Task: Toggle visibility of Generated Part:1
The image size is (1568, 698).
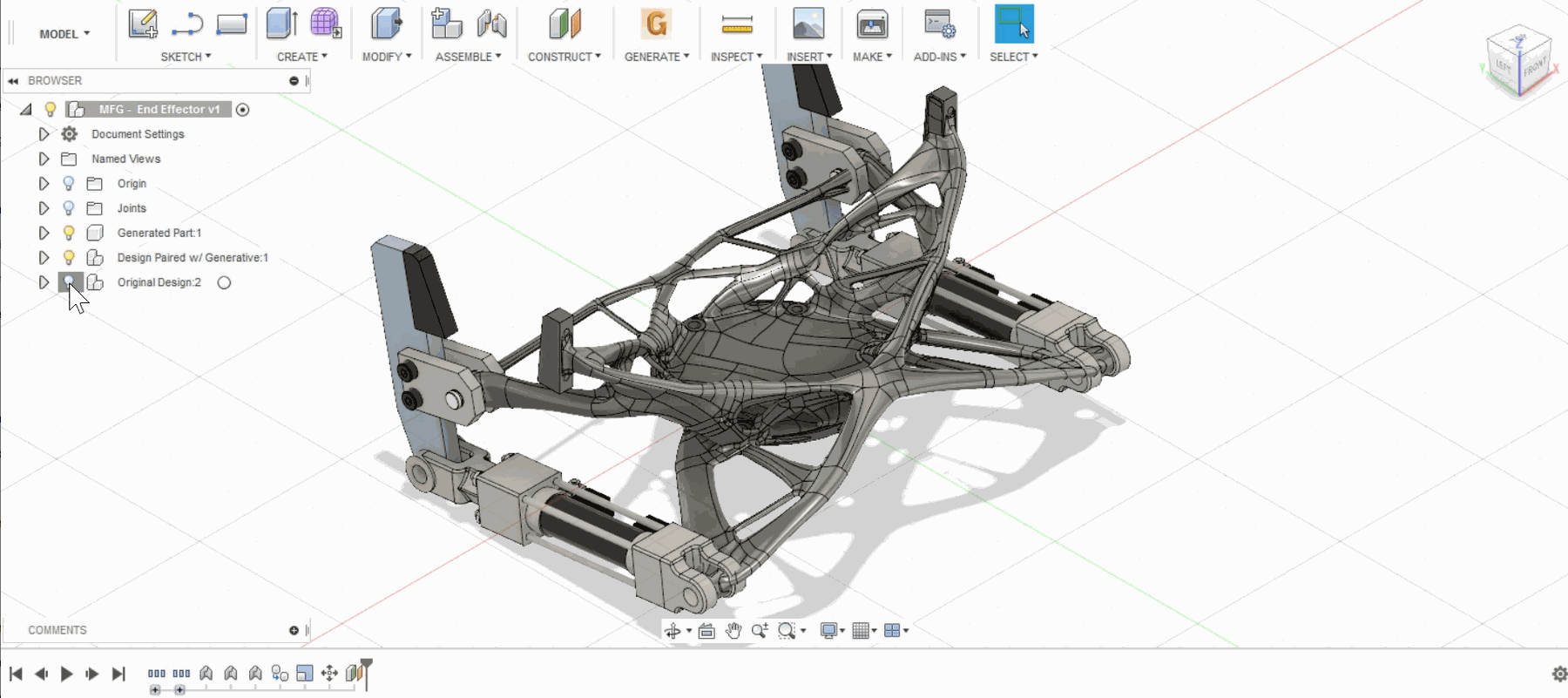Action: (x=69, y=233)
